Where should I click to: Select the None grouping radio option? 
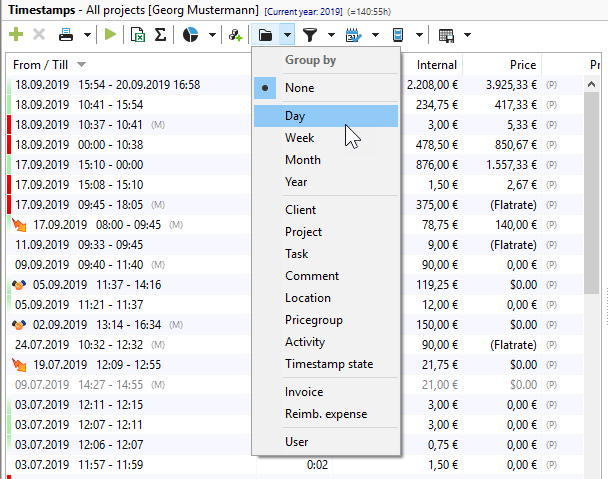299,88
